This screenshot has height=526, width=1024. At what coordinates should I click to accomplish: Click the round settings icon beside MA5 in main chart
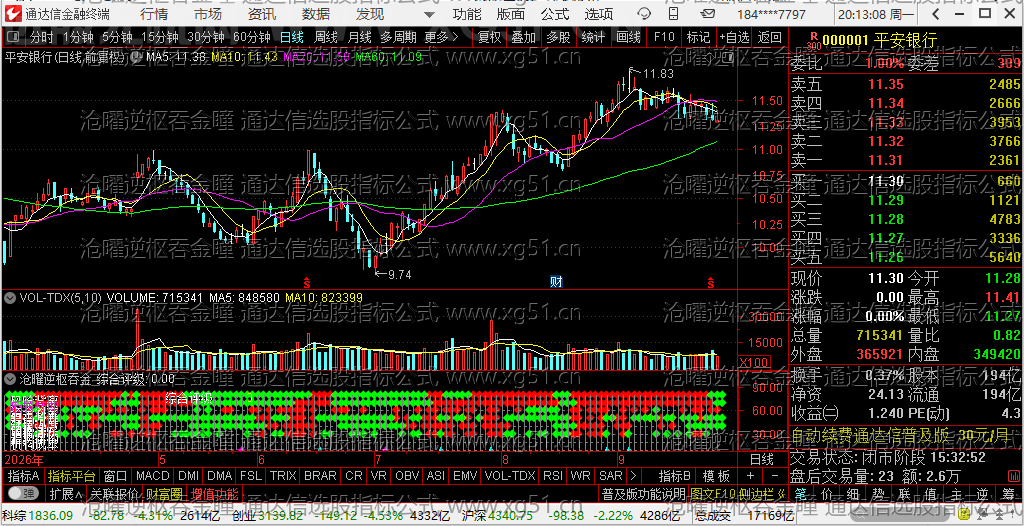point(137,57)
